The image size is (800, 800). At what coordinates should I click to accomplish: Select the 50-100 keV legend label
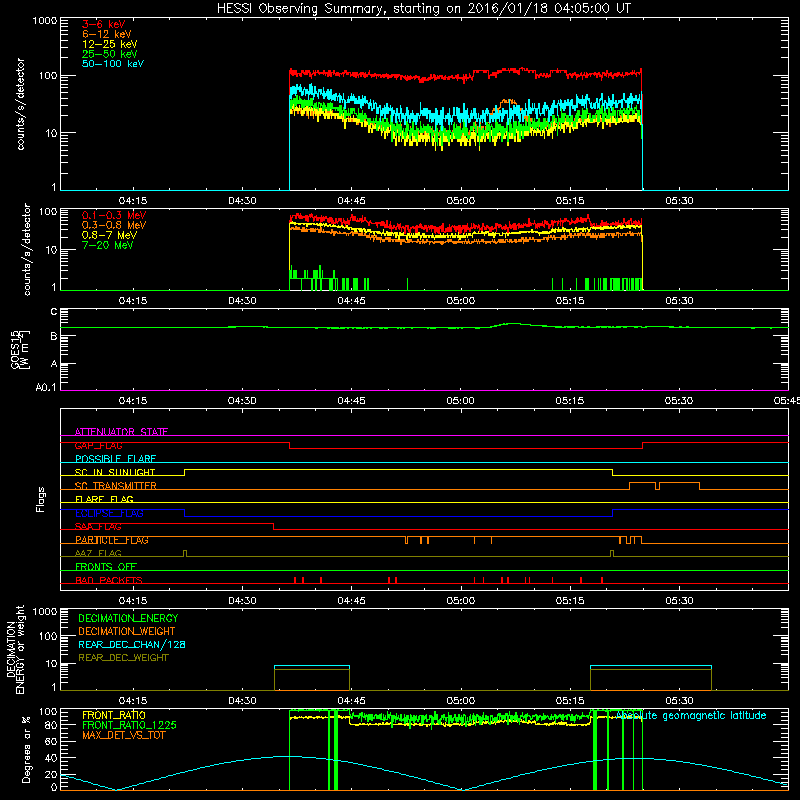(x=113, y=64)
